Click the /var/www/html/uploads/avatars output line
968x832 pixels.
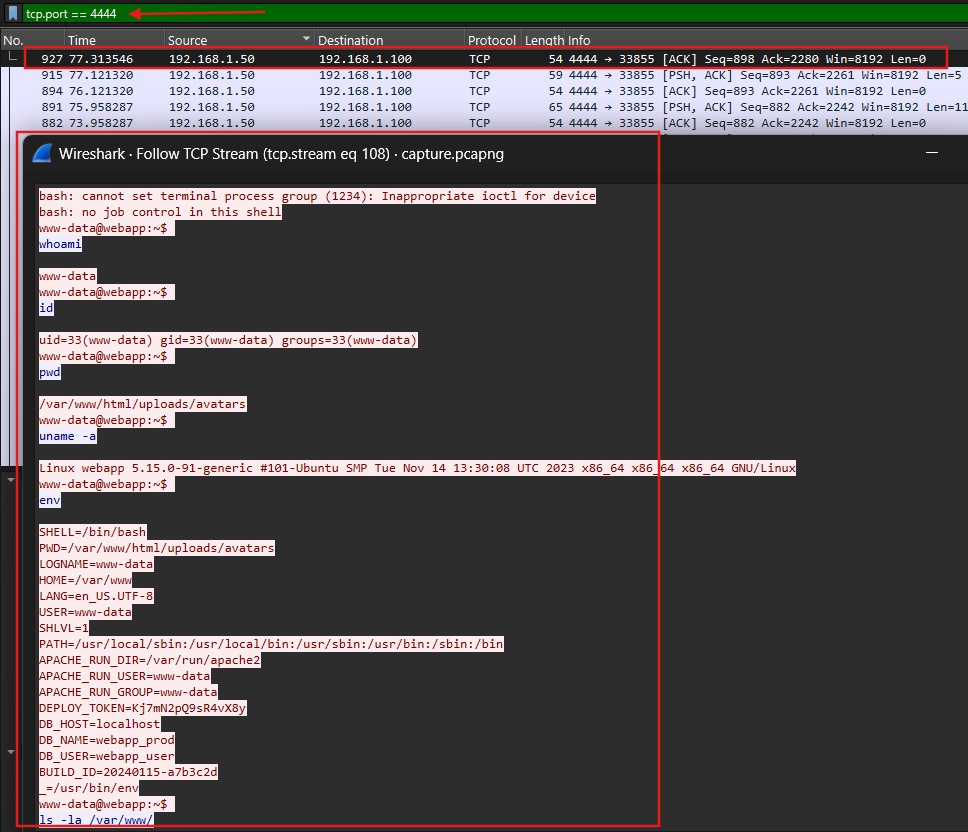[143, 404]
